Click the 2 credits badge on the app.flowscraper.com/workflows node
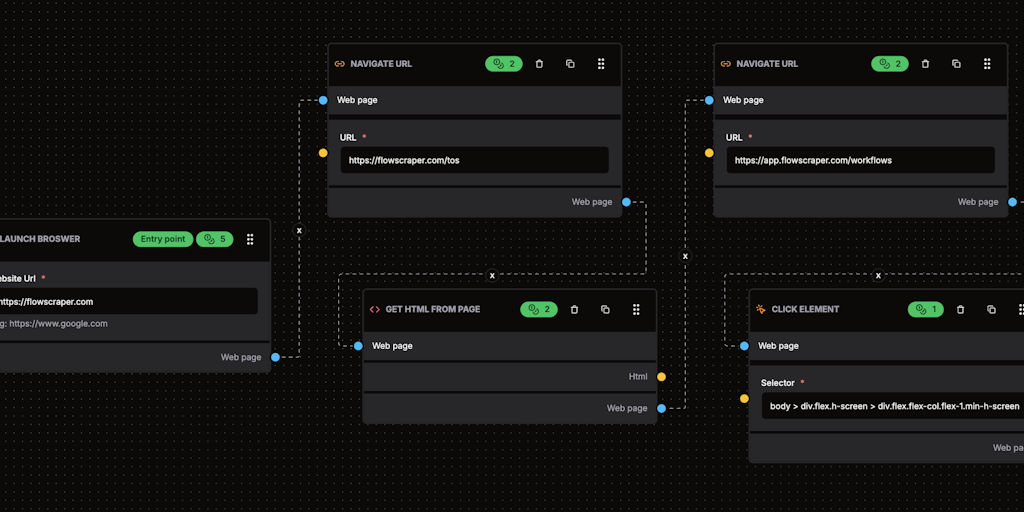The height and width of the screenshot is (512, 1024). [x=889, y=64]
